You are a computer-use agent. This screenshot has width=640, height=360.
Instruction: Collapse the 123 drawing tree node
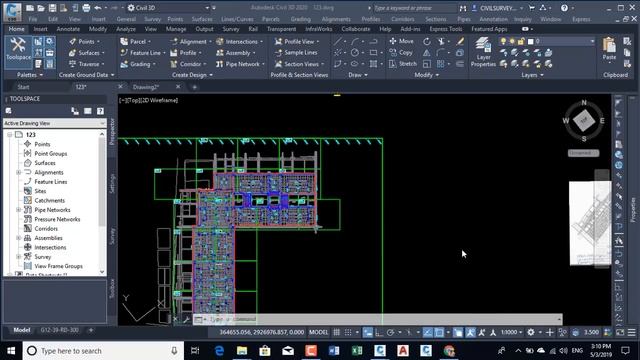click(9, 135)
